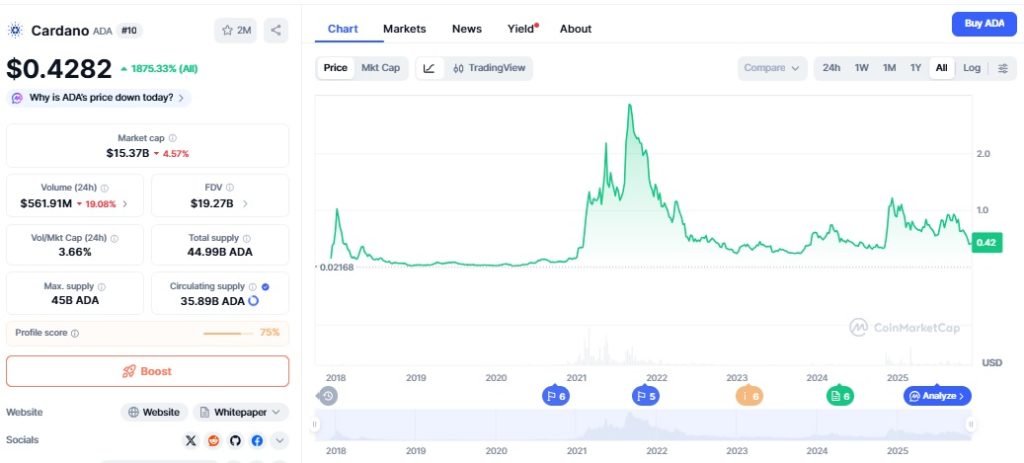This screenshot has width=1024, height=463.
Task: Set chart range to 1W
Action: (x=862, y=68)
